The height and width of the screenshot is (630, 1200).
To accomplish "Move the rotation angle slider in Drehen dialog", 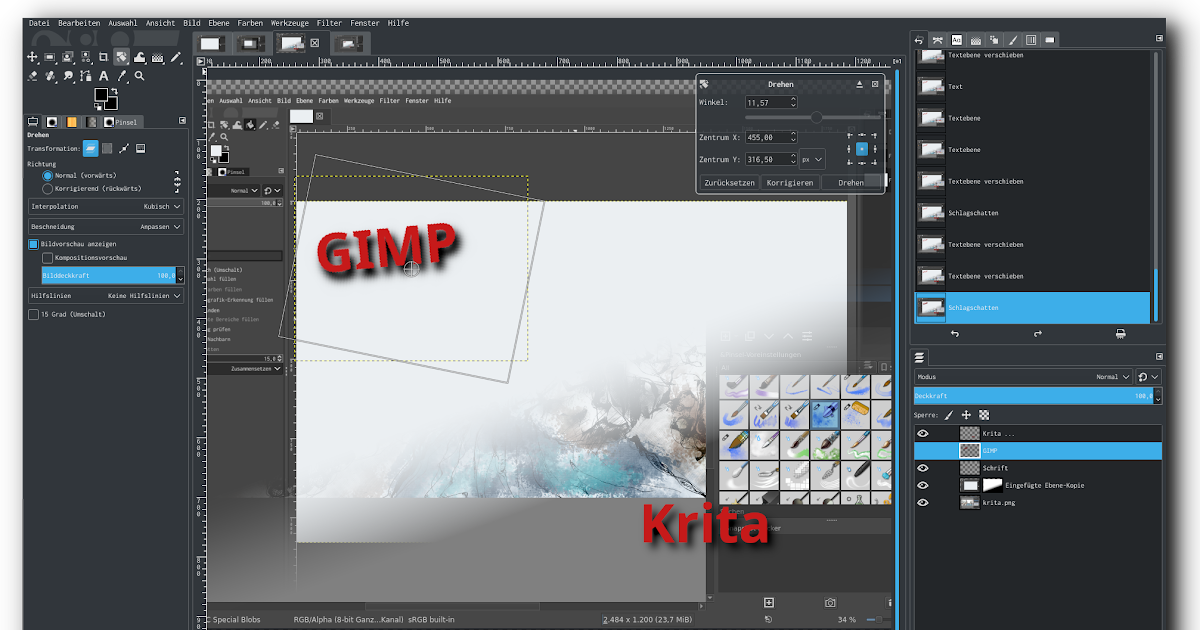I will coord(816,117).
